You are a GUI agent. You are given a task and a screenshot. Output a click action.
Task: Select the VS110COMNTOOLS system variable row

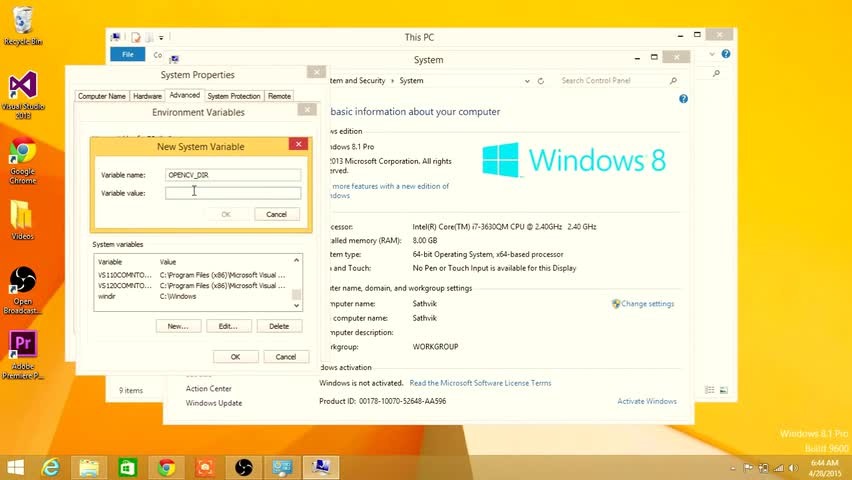point(194,275)
